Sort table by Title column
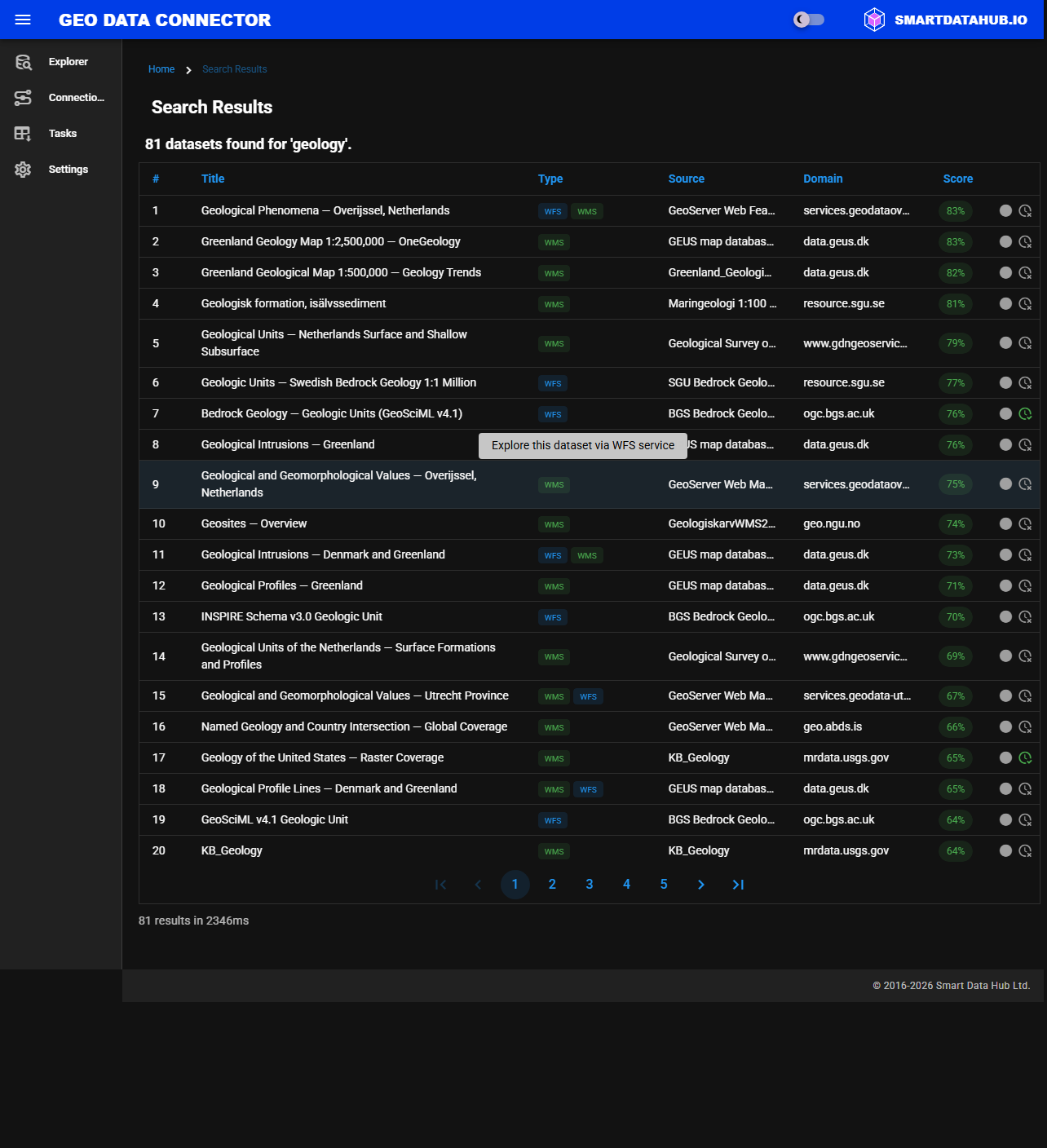 pos(213,179)
